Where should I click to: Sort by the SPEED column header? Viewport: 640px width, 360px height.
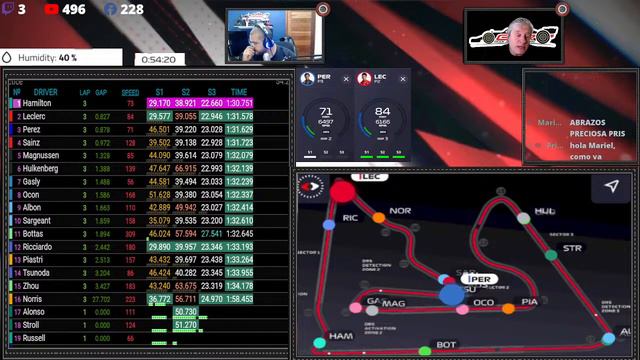pos(130,93)
